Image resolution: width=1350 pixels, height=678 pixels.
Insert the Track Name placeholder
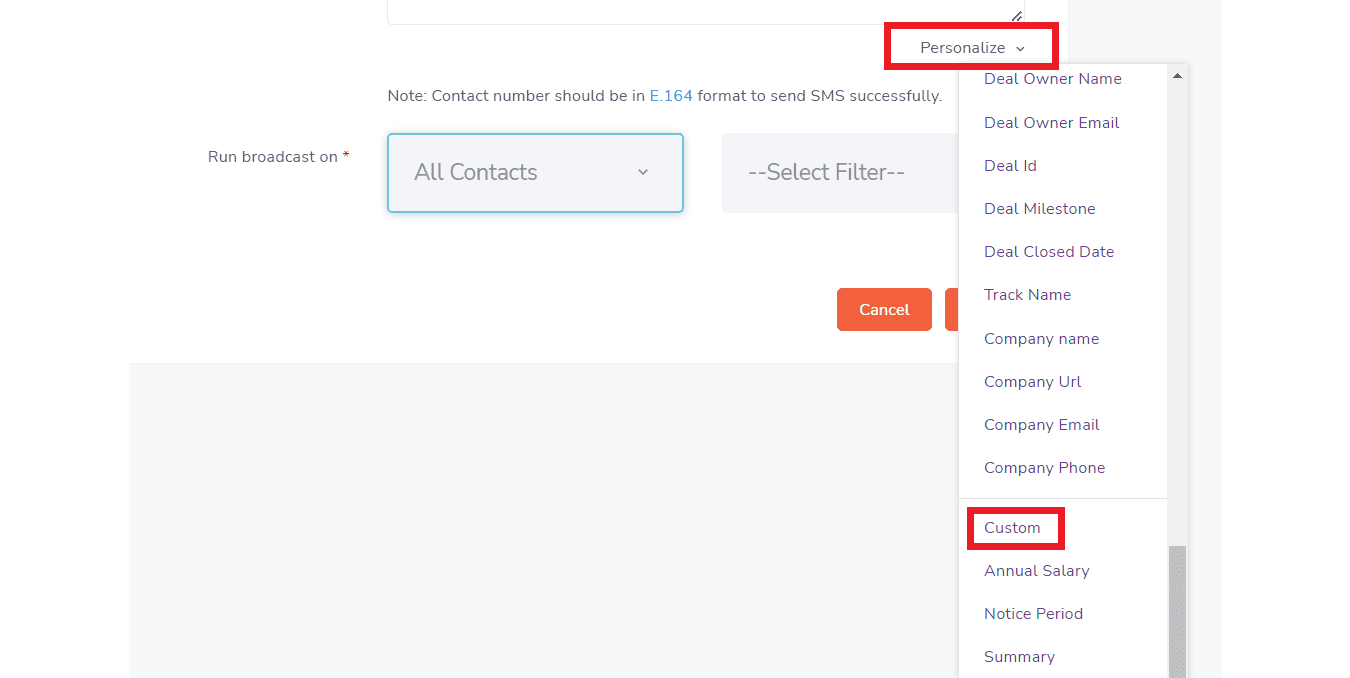(x=1027, y=294)
